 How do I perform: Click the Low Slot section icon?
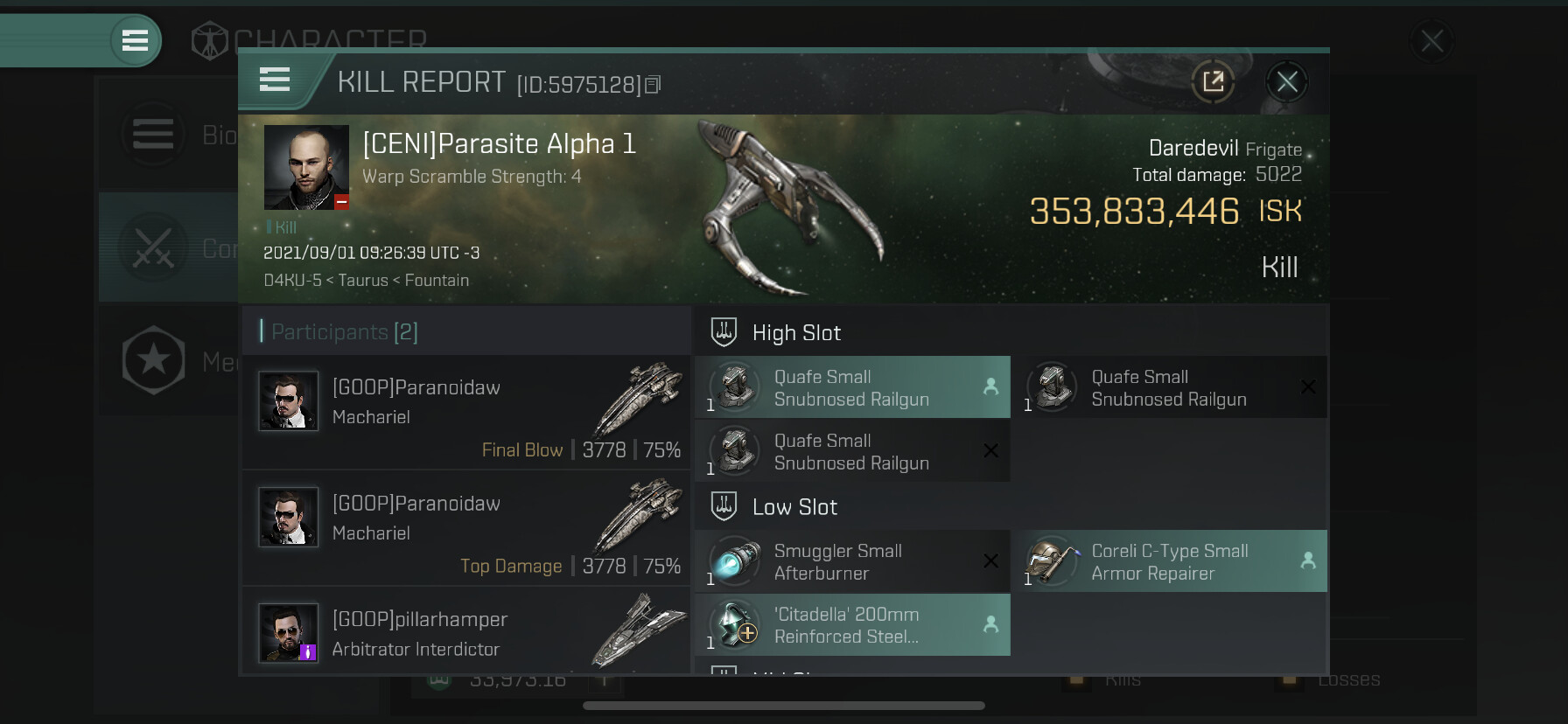(724, 506)
